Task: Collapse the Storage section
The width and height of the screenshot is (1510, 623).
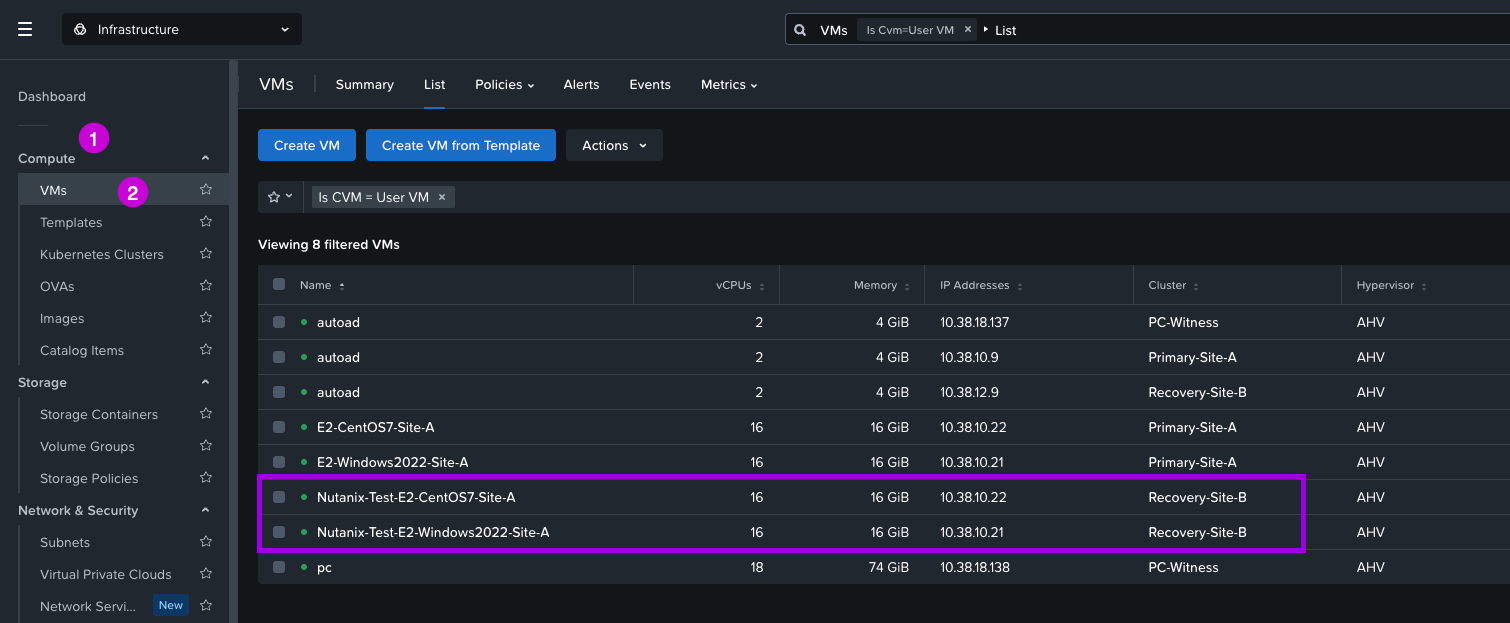Action: click(206, 382)
